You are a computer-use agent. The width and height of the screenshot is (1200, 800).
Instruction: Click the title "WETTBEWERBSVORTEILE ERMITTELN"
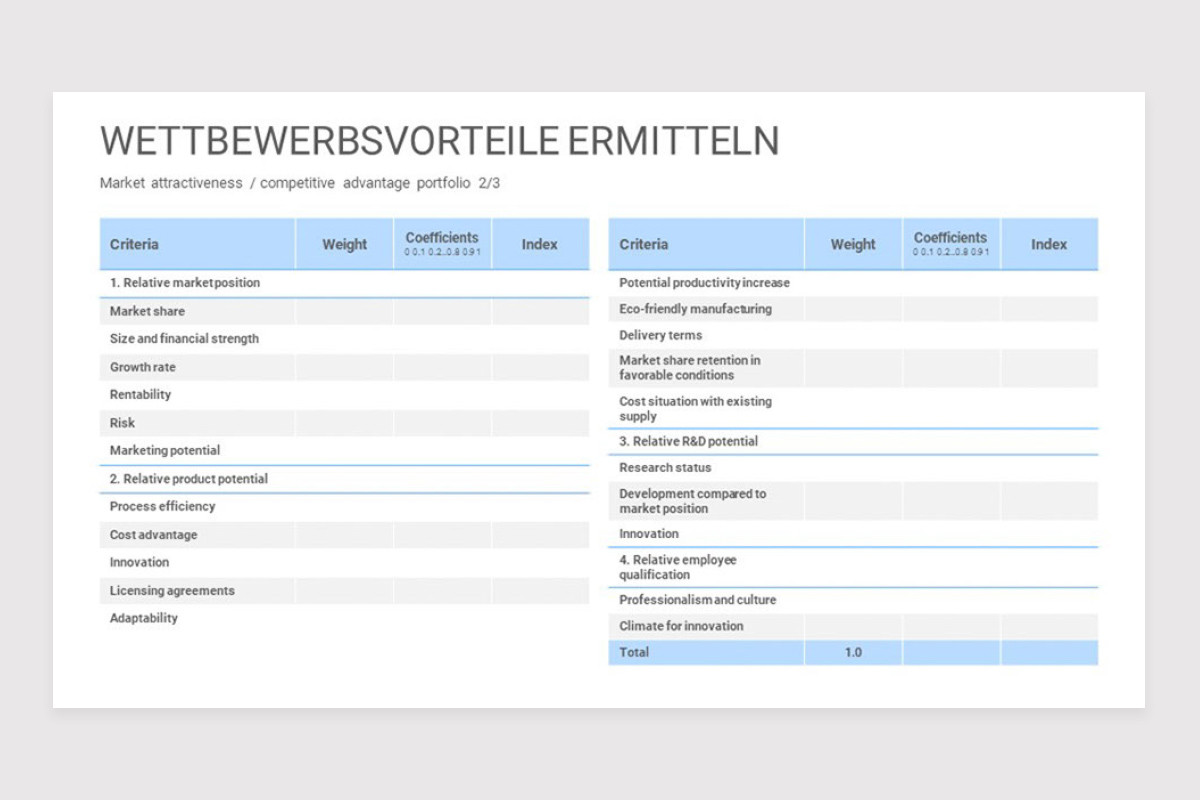439,141
